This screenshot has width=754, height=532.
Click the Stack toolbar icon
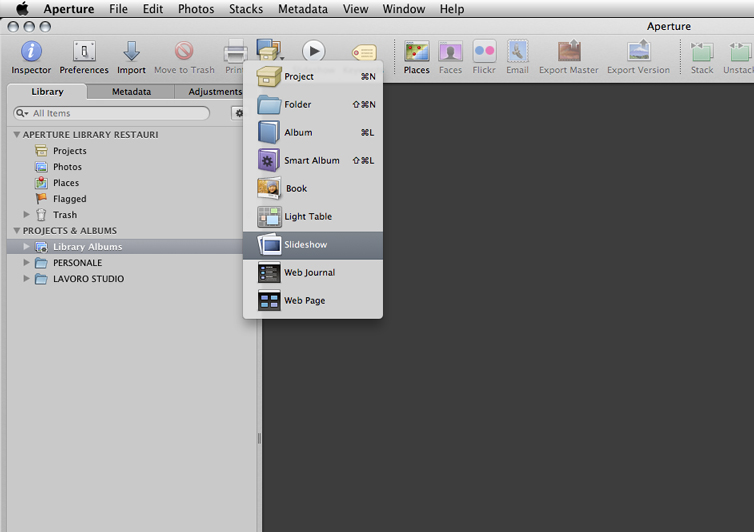702,51
